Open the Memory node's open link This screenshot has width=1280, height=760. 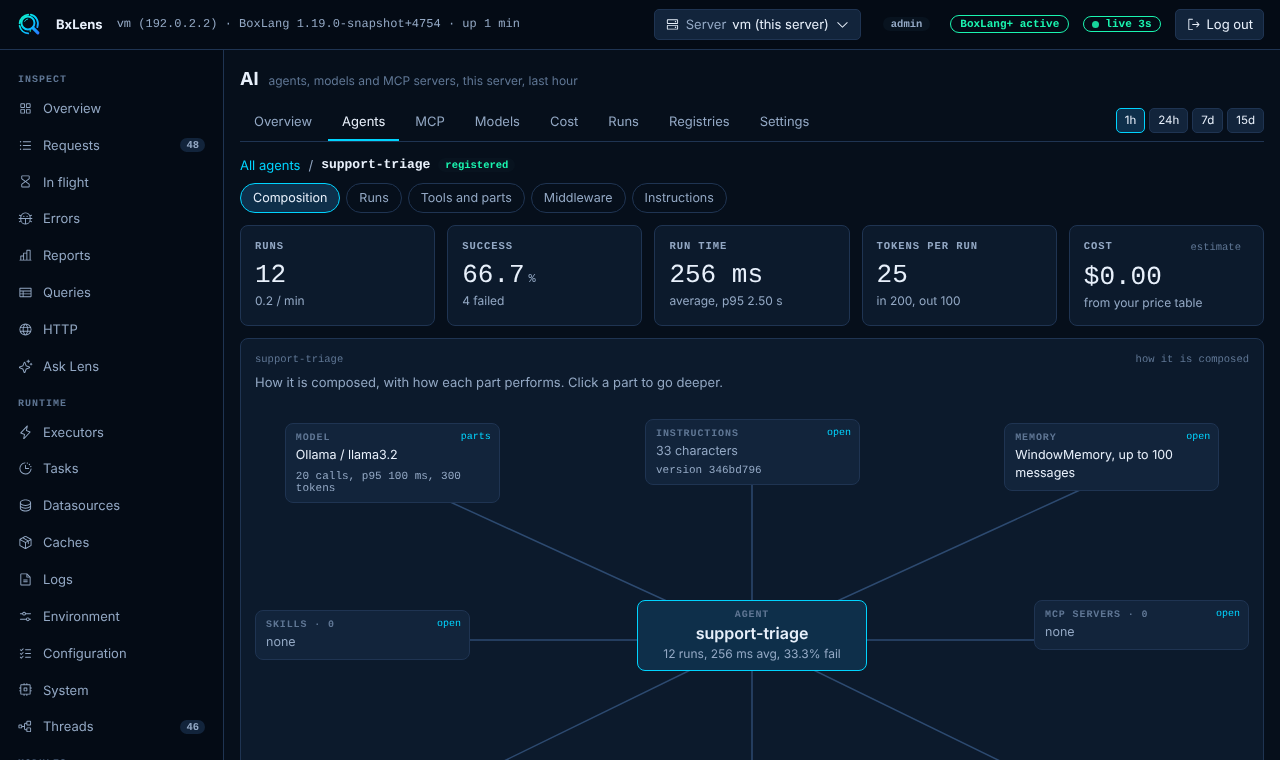pyautogui.click(x=1198, y=436)
